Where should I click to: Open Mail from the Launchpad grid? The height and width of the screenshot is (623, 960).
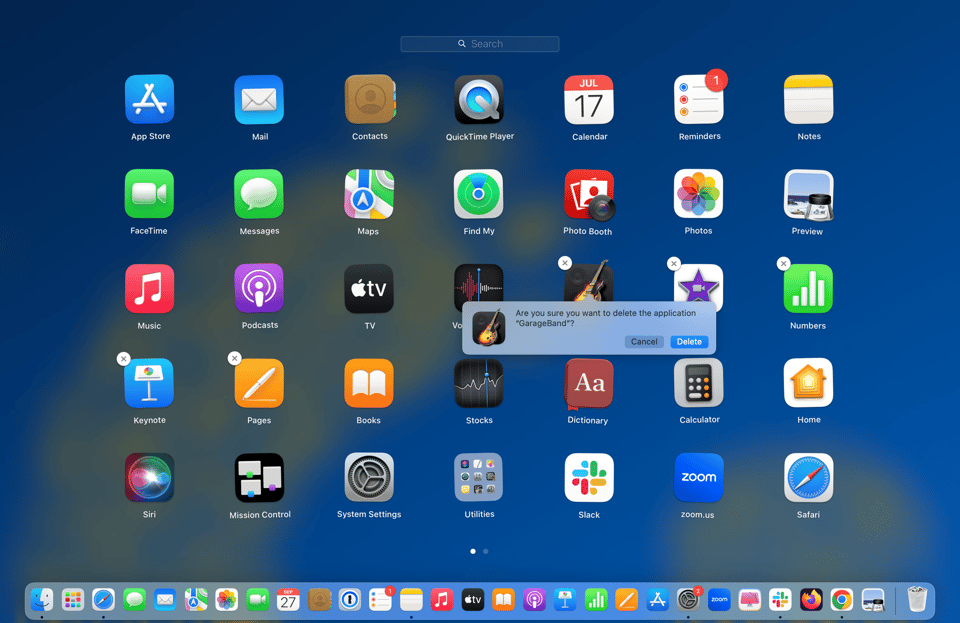[259, 99]
